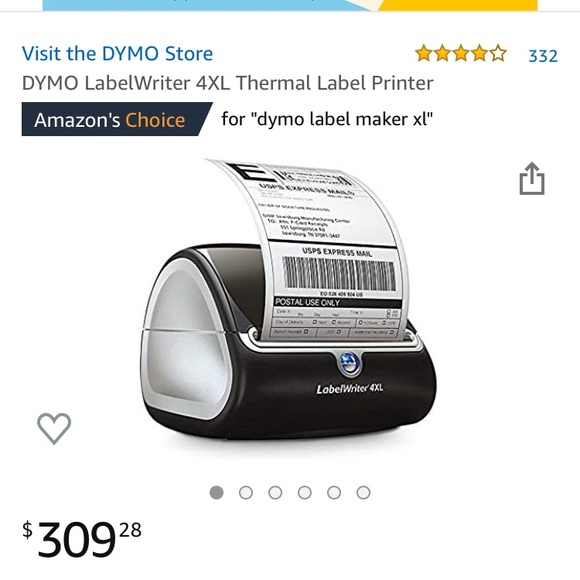Screen dimensions: 580x580
Task: Click the blue button on the printer image
Action: coord(349,362)
